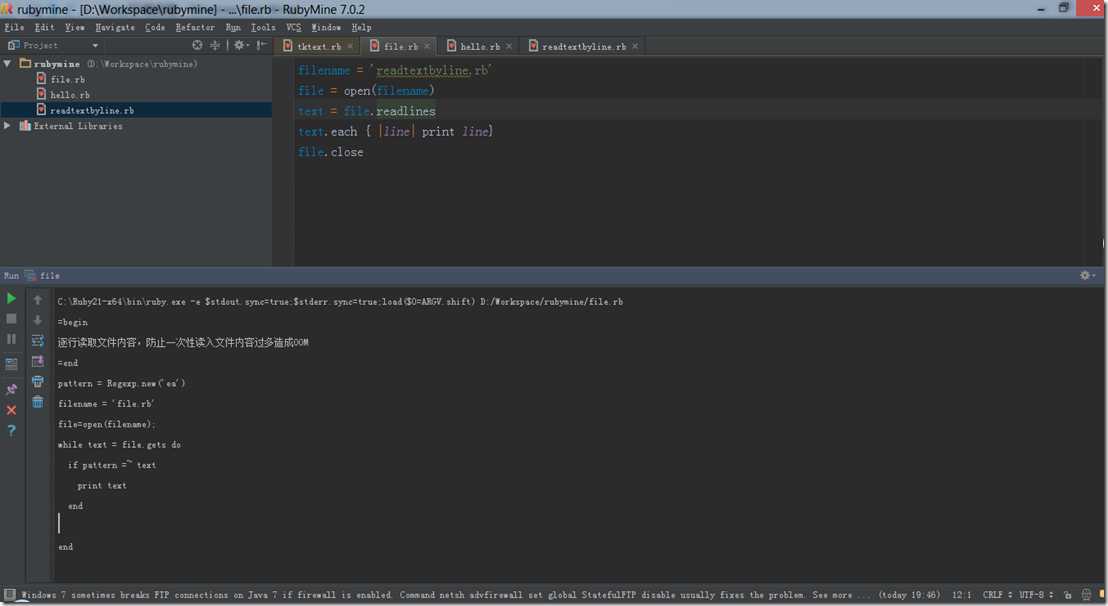Open the Run menu
1108x606 pixels.
coord(233,28)
